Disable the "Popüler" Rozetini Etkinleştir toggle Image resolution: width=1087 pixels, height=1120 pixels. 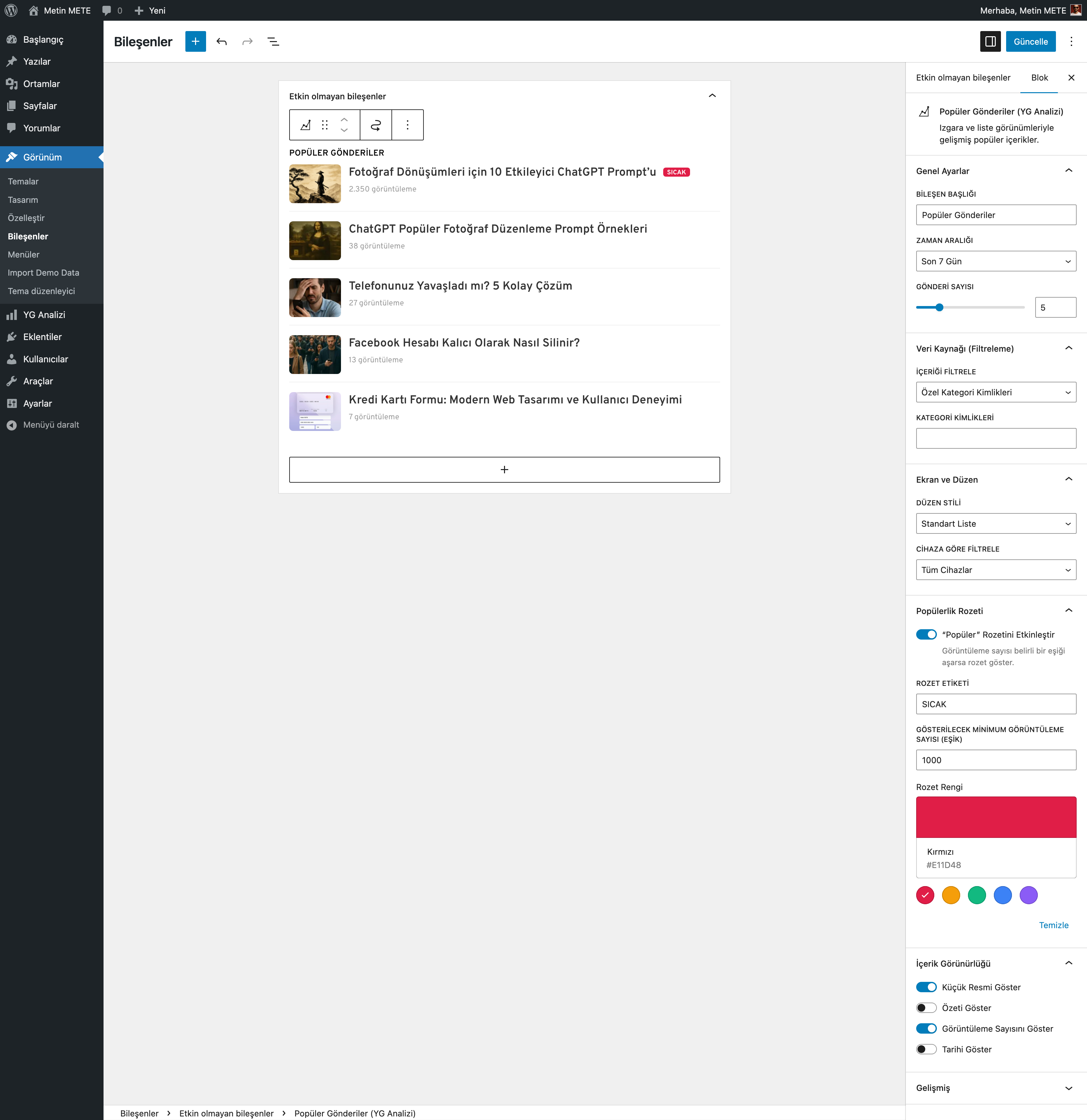point(926,634)
